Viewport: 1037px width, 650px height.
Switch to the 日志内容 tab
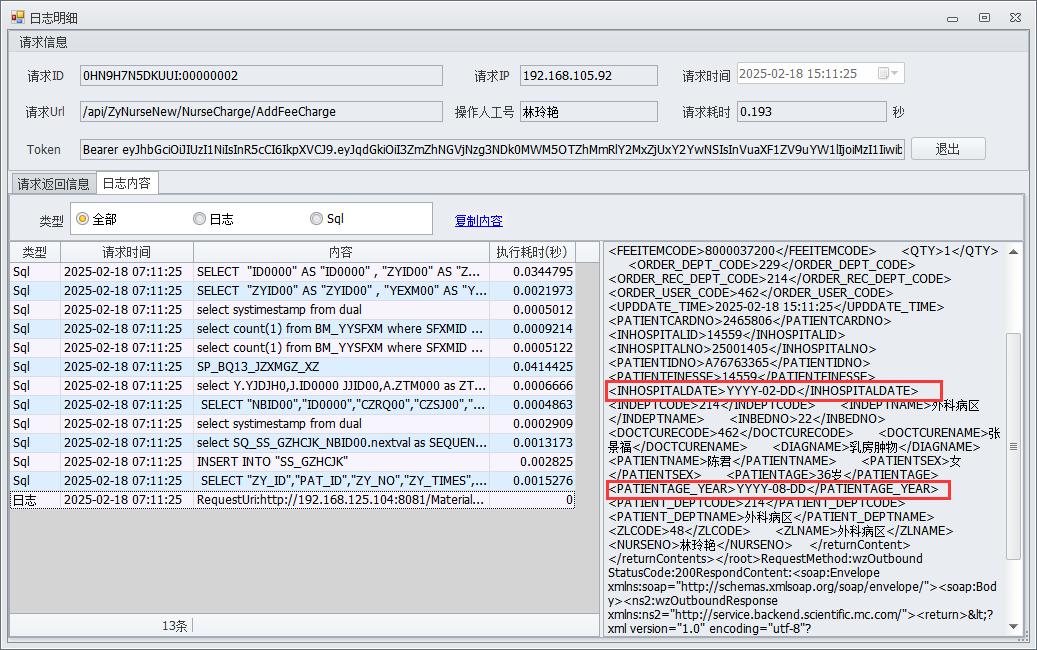(x=127, y=183)
